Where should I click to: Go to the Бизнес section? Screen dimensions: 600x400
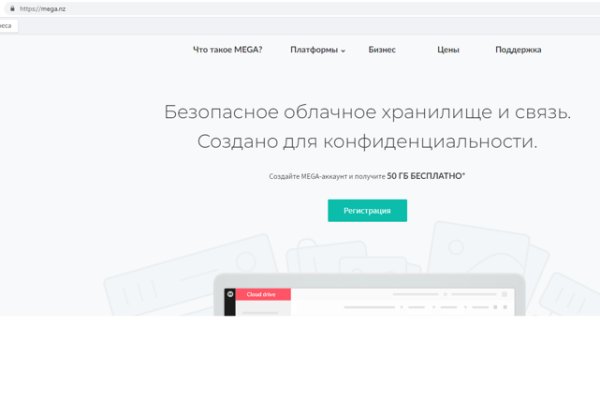click(381, 49)
